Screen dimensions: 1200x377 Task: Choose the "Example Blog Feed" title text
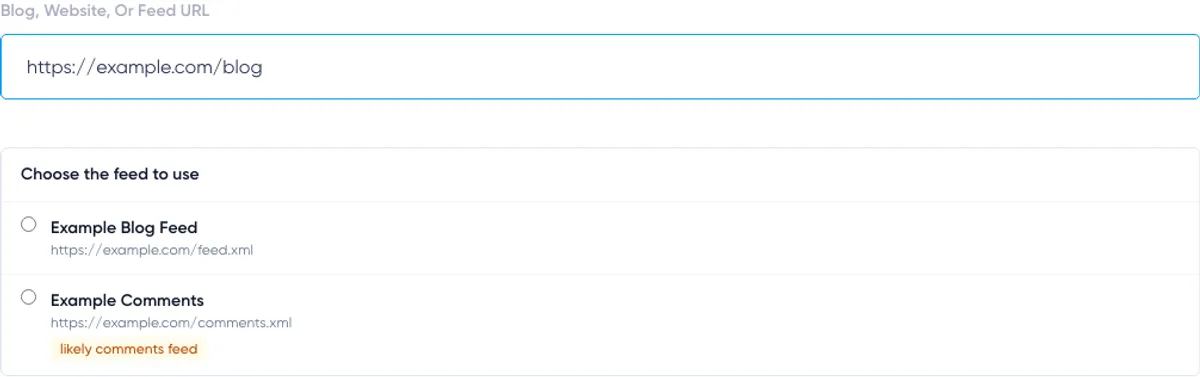tap(124, 228)
